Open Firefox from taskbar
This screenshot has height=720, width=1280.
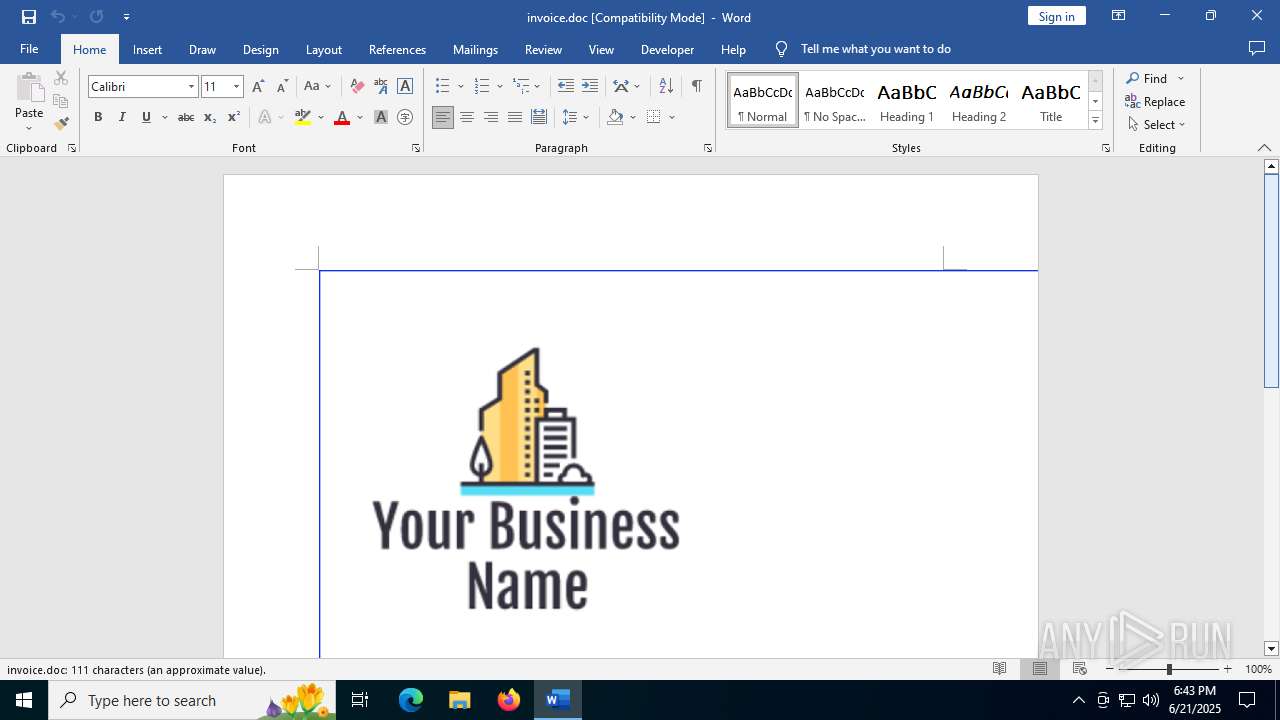click(509, 700)
